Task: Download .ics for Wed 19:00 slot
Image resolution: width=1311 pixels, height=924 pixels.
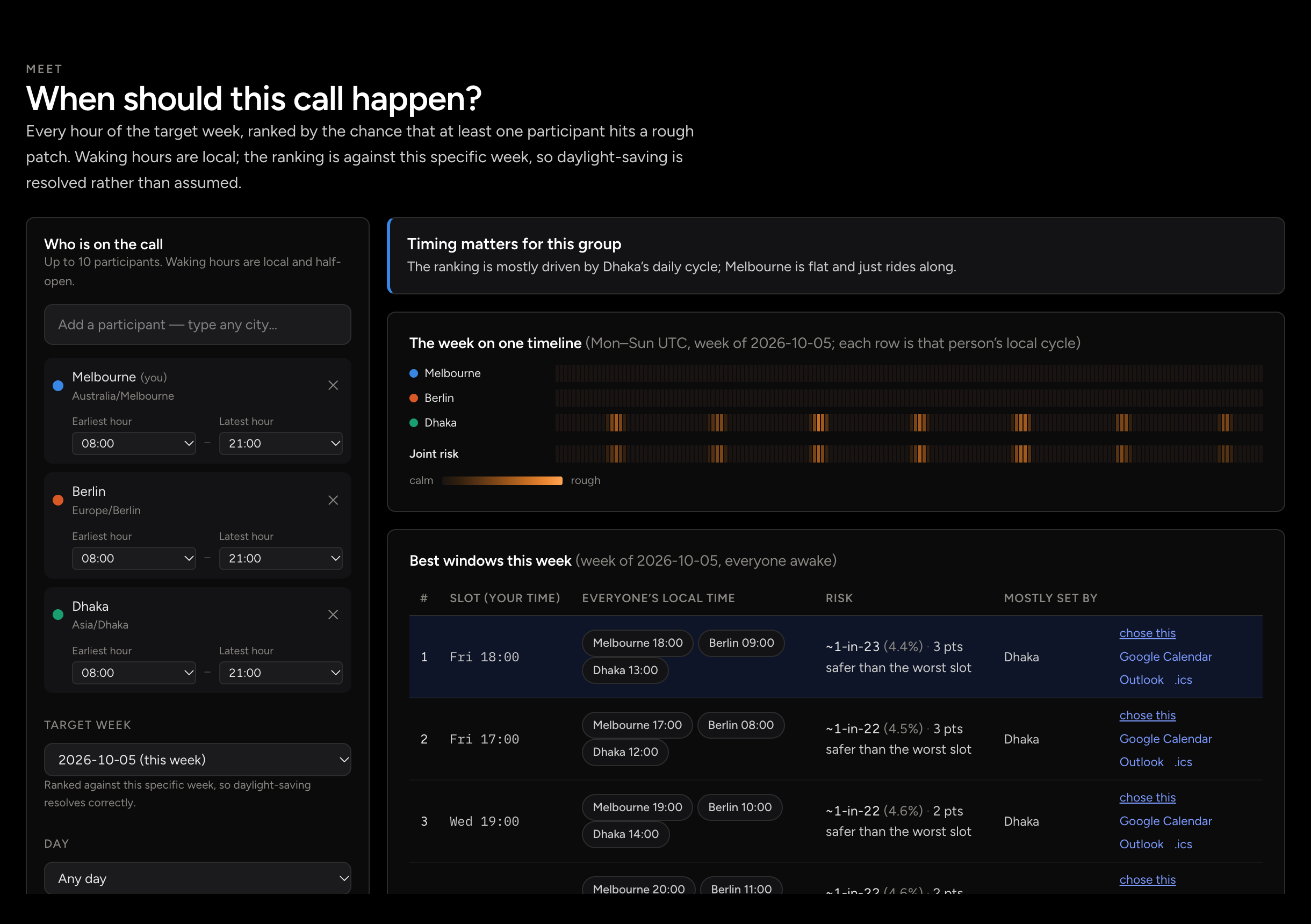Action: (x=1183, y=844)
